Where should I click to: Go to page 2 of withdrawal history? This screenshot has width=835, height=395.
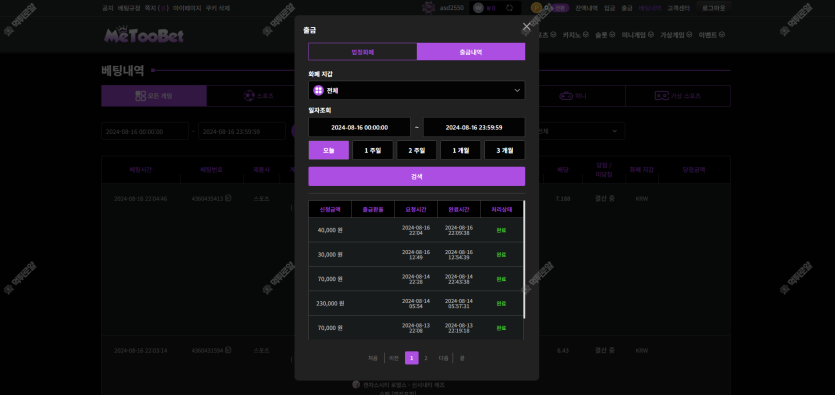tap(425, 358)
